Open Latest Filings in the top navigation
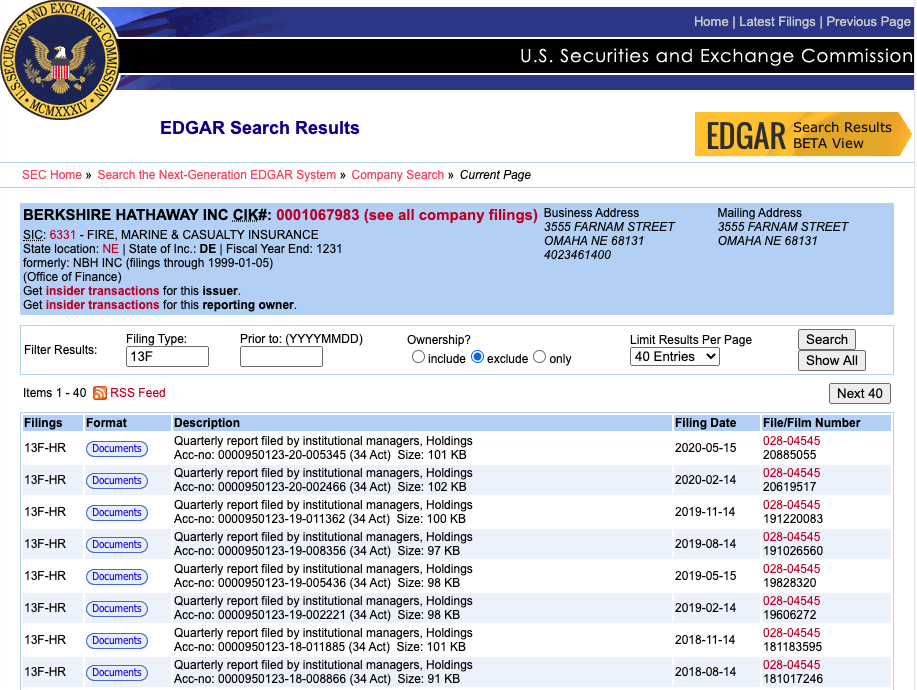The image size is (917, 690). pos(777,22)
